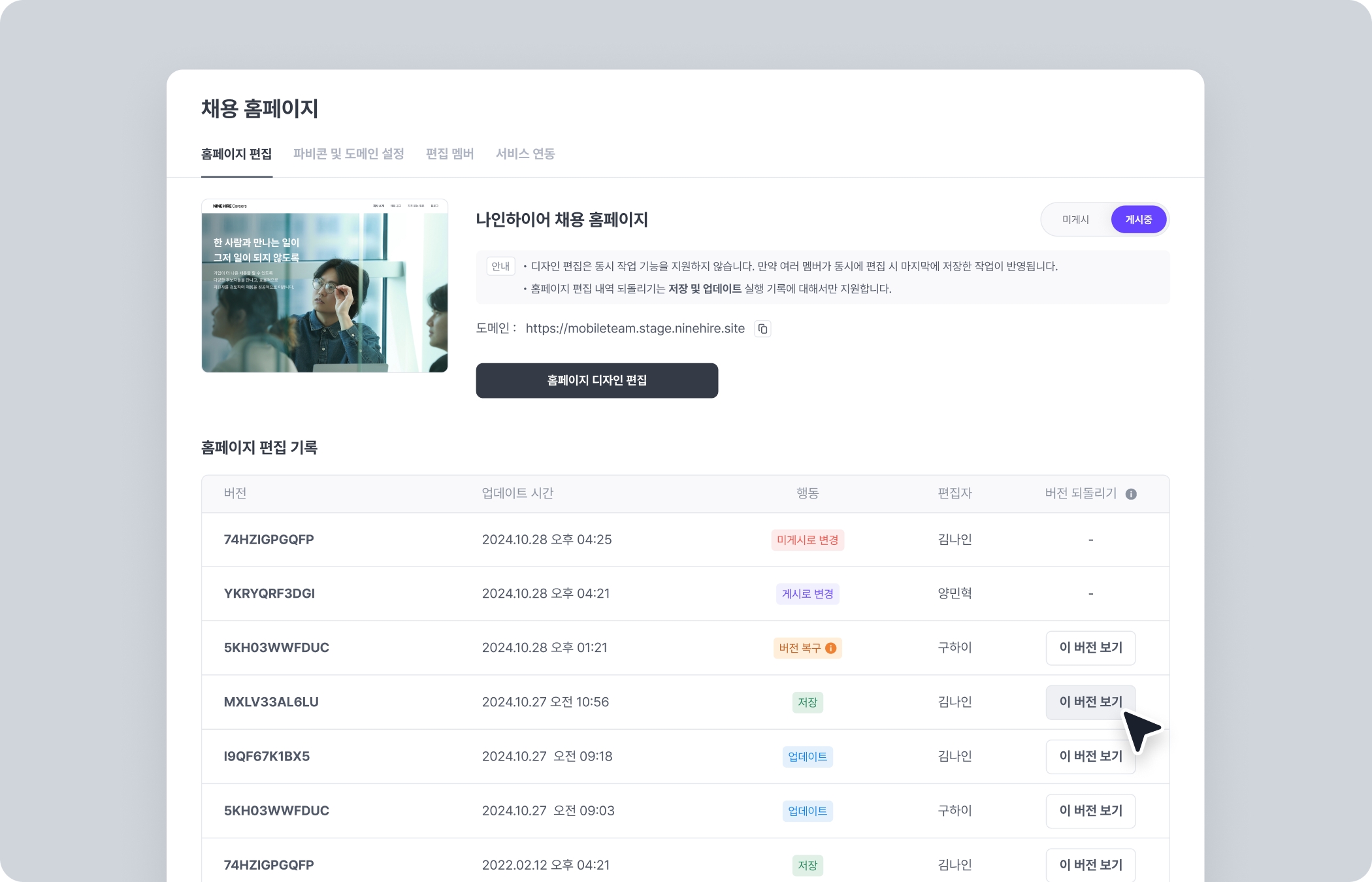
Task: Copy the domain URL with copy icon
Action: (x=762, y=329)
